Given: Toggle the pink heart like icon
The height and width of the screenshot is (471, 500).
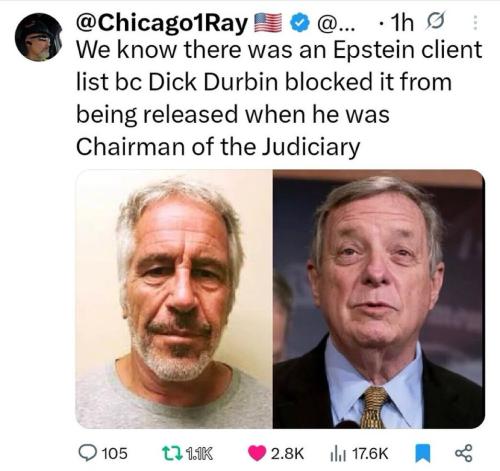Looking at the screenshot, I should 257,453.
